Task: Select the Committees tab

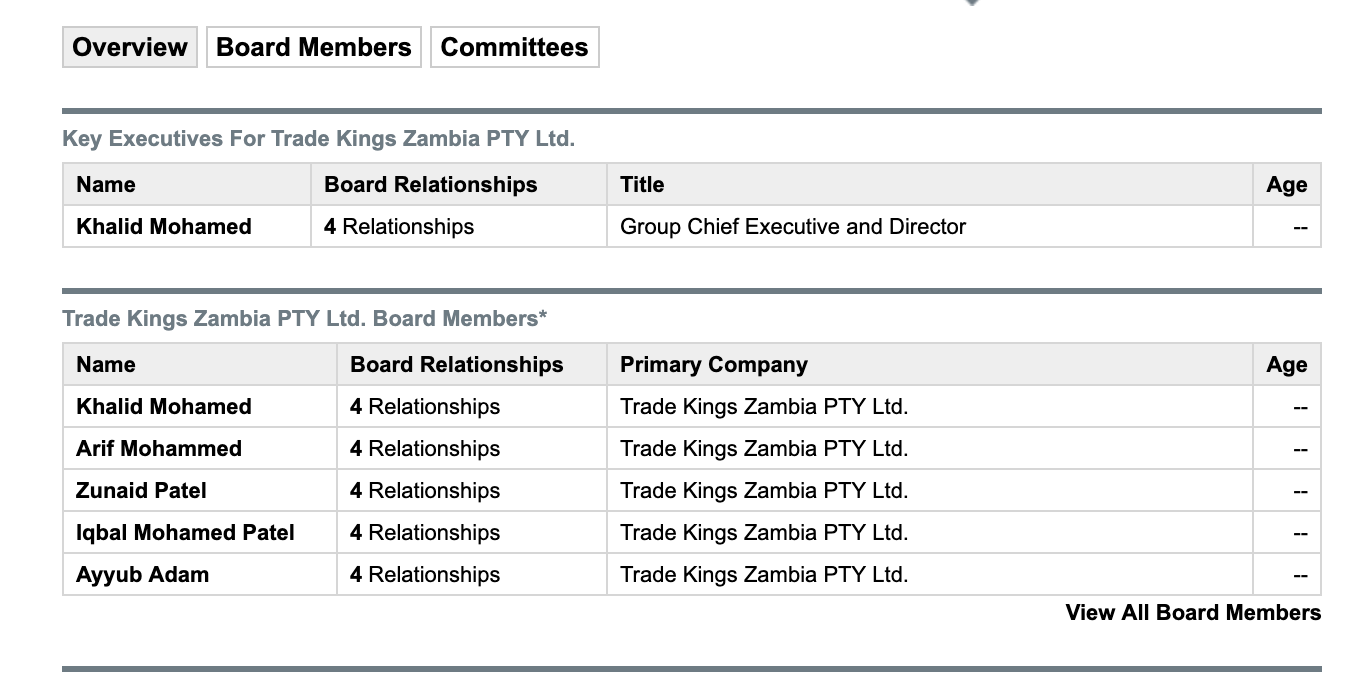Action: pyautogui.click(x=514, y=47)
